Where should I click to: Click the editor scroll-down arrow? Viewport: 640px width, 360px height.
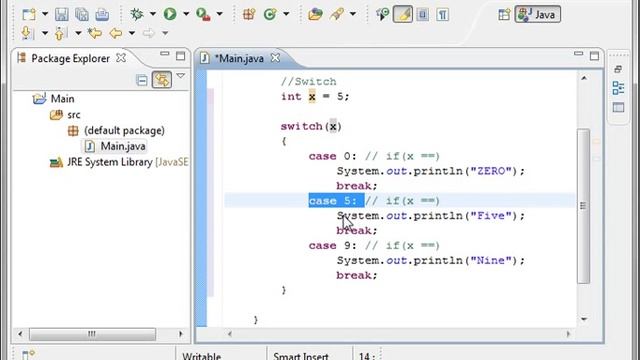(x=584, y=319)
